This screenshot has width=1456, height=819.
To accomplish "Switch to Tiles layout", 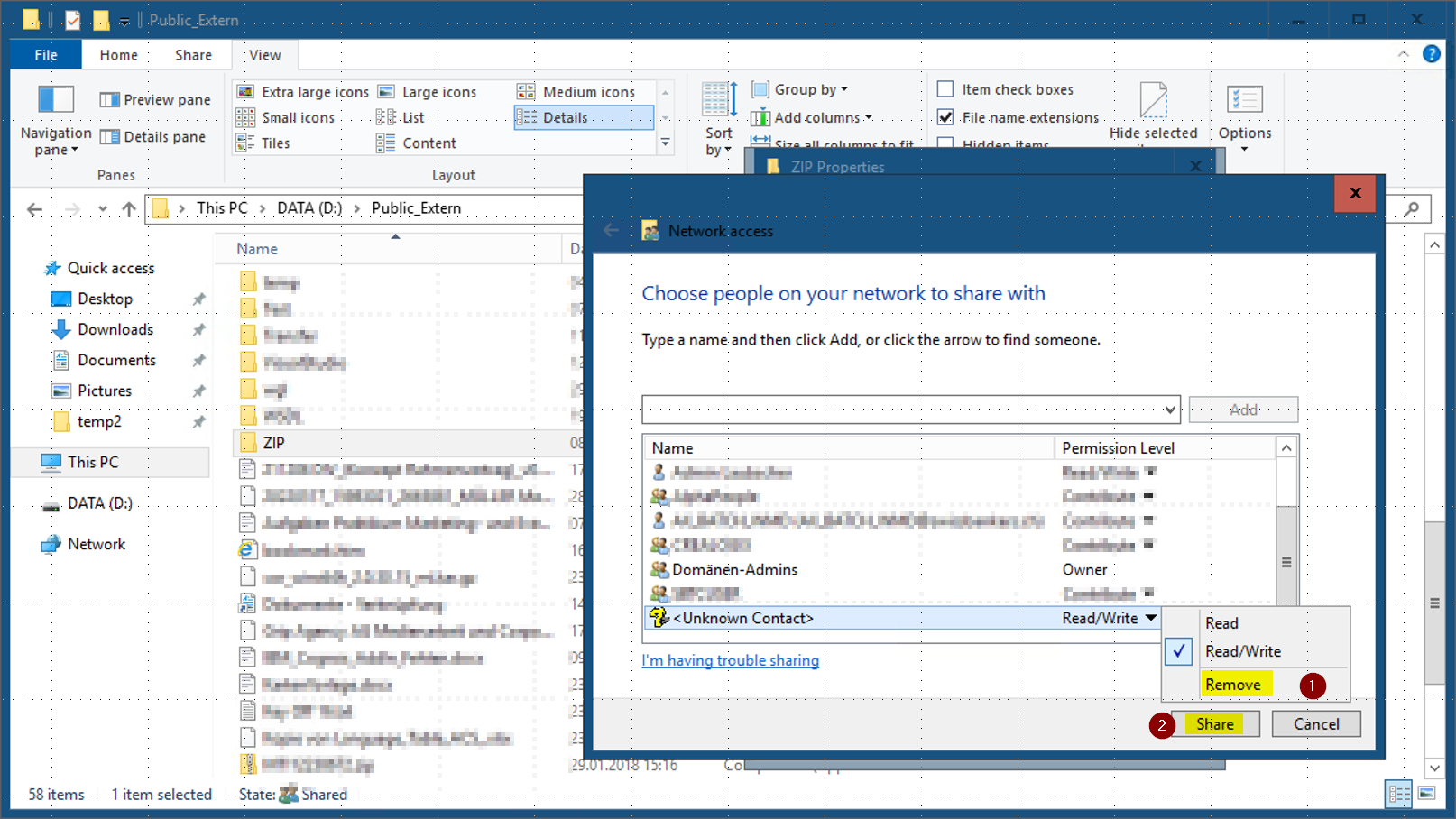I will click(263, 143).
